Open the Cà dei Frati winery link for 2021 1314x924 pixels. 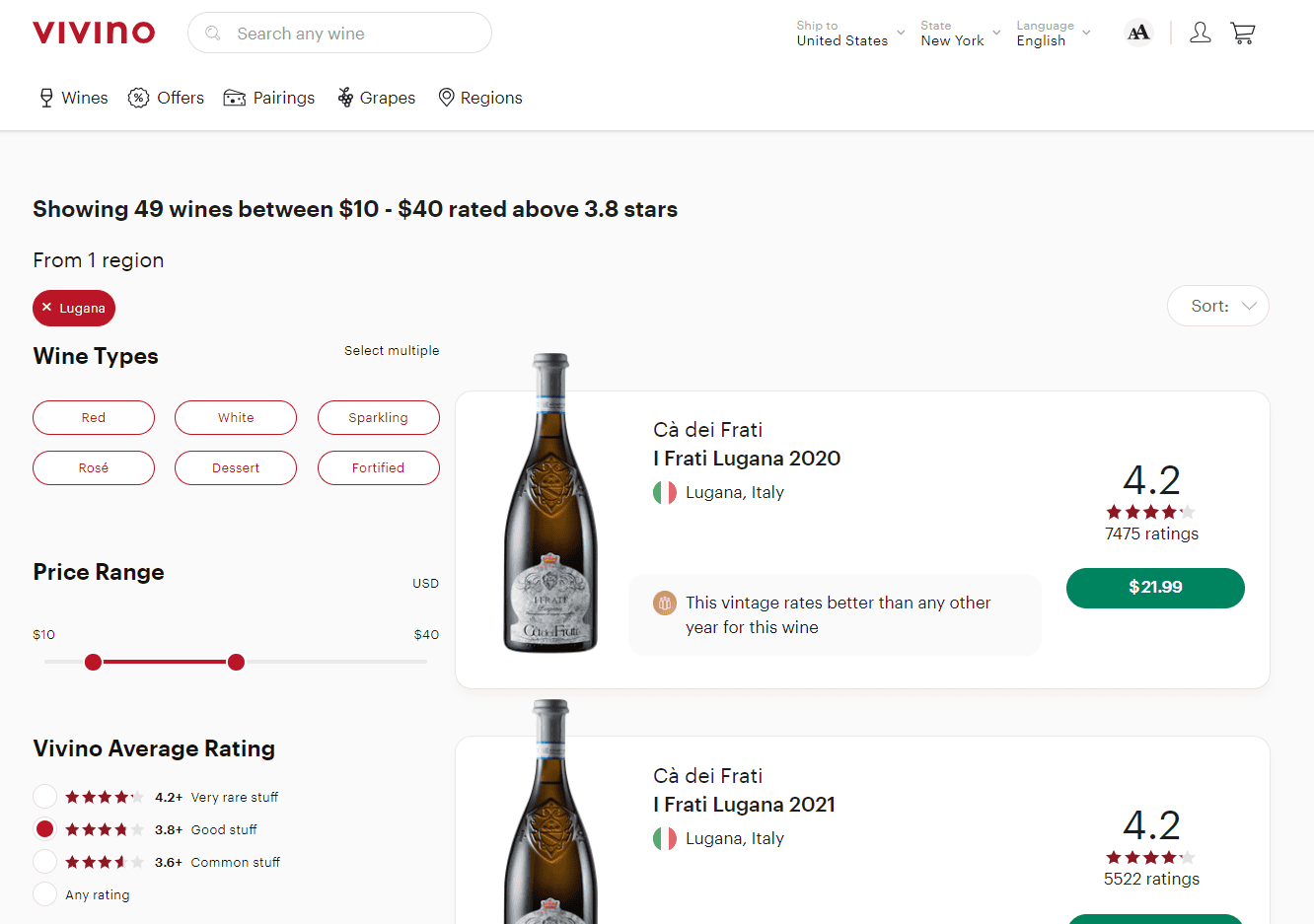click(x=707, y=776)
